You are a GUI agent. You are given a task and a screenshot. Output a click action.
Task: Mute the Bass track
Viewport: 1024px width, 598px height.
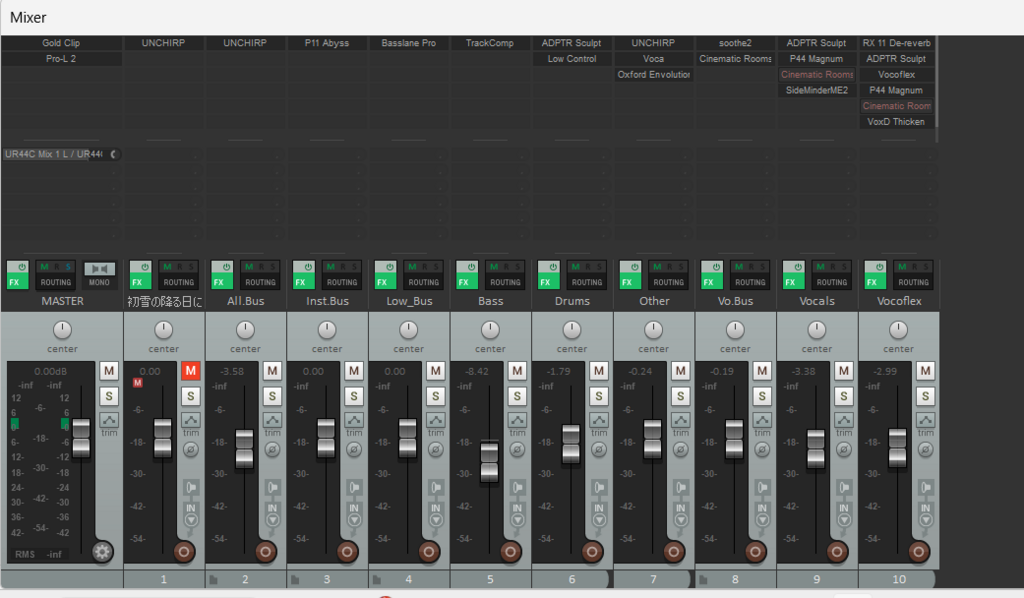click(x=517, y=371)
